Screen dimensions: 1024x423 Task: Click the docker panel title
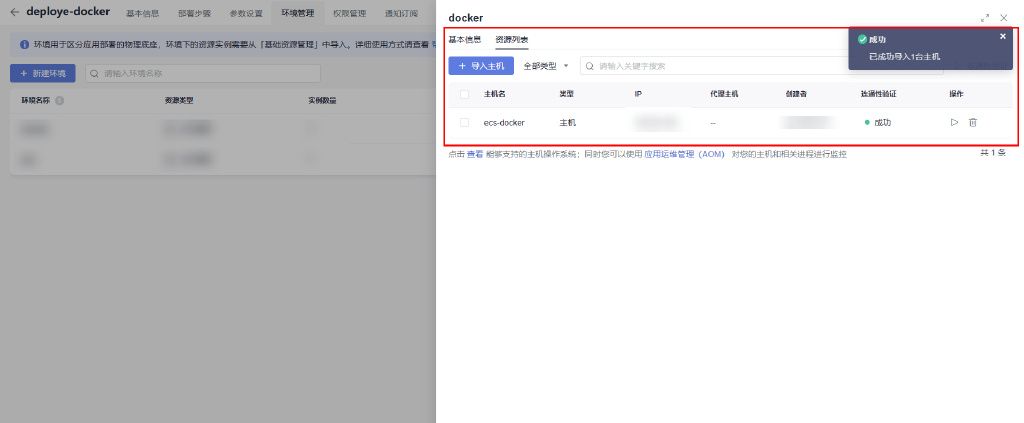point(466,18)
